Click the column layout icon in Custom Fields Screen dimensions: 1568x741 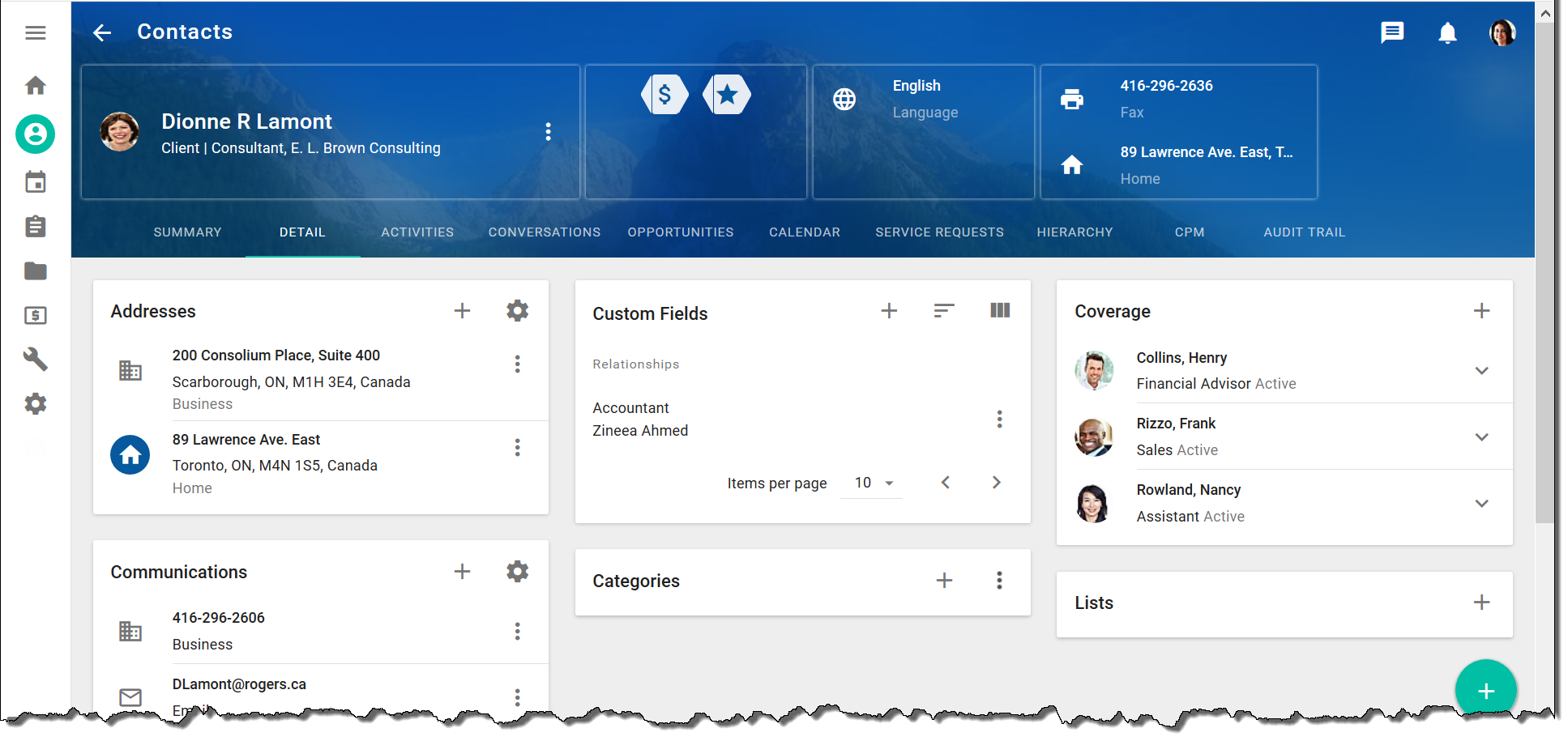coord(1000,310)
